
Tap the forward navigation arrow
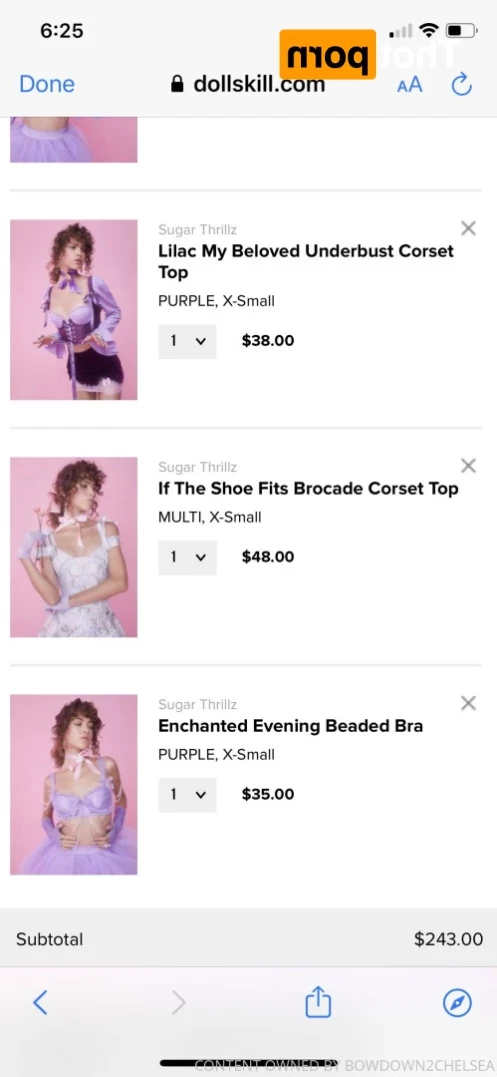(x=179, y=1003)
